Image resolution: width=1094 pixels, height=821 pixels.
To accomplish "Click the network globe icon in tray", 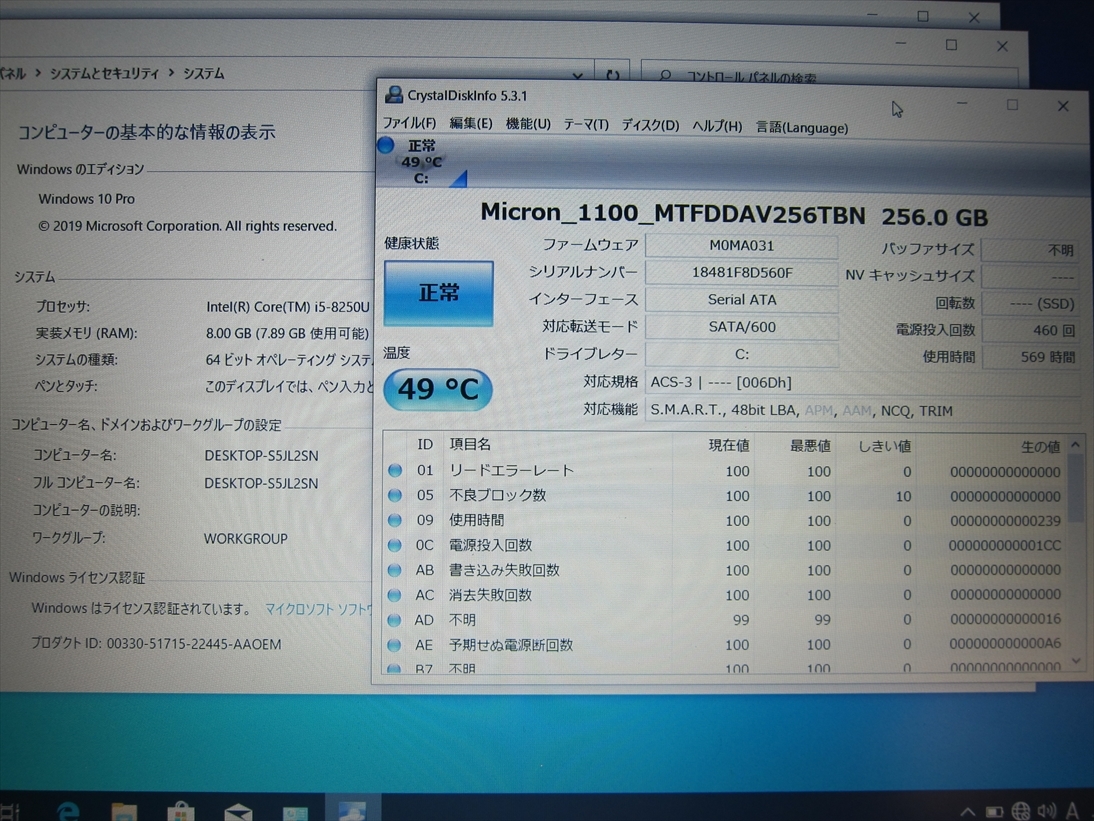I will [x=1021, y=811].
